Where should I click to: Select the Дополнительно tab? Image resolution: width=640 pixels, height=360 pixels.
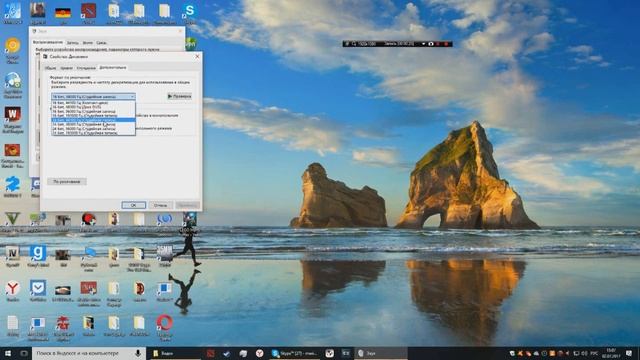[113, 67]
